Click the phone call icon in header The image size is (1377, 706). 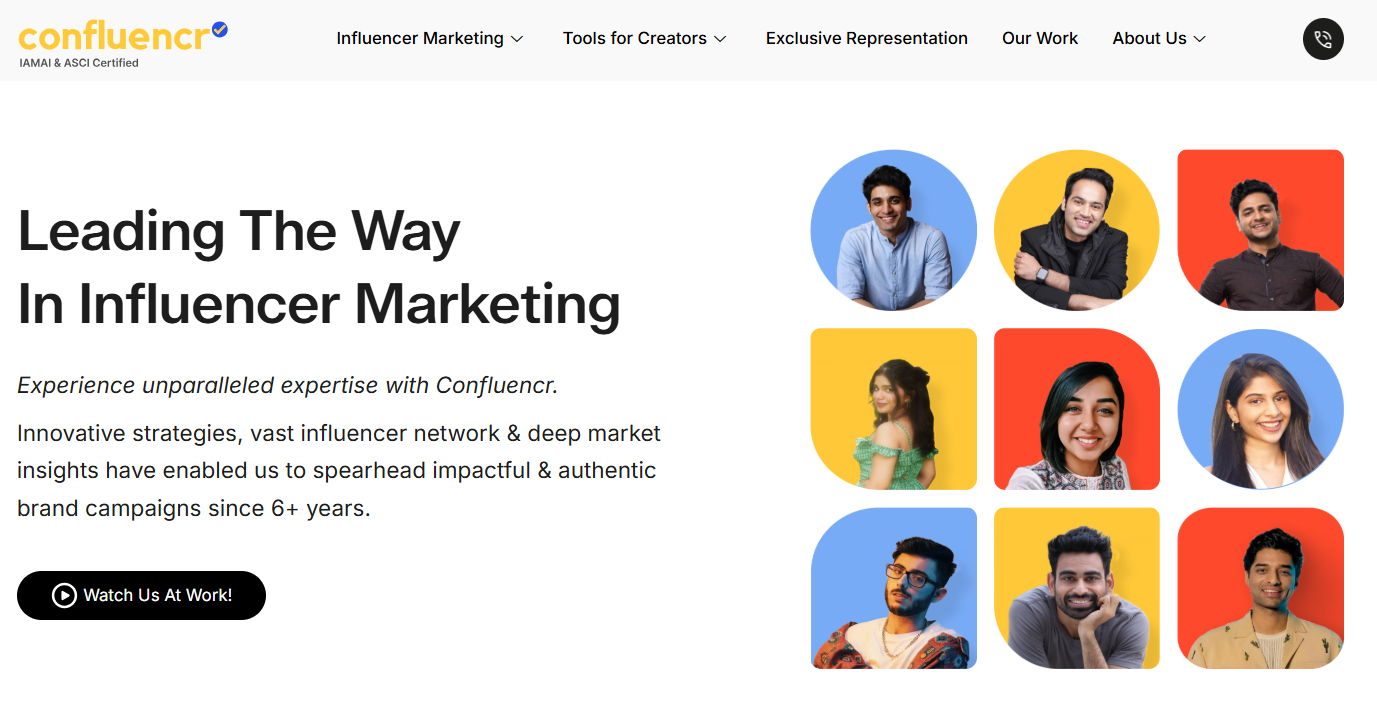(1323, 39)
